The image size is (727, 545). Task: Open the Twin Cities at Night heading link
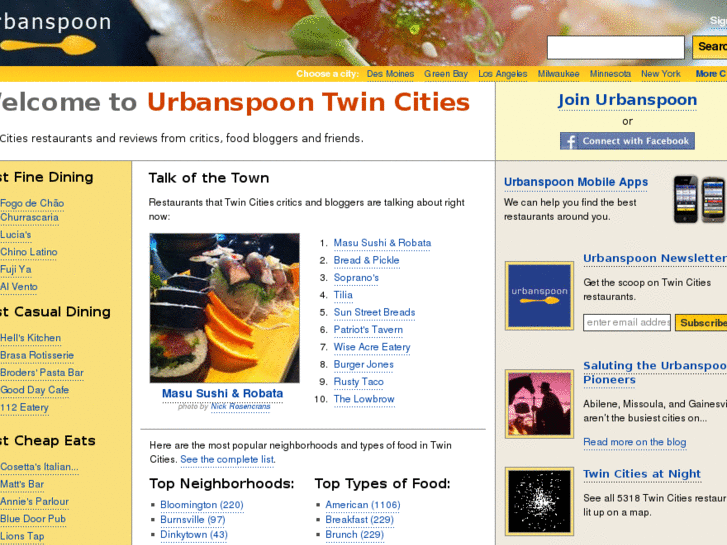pos(642,474)
